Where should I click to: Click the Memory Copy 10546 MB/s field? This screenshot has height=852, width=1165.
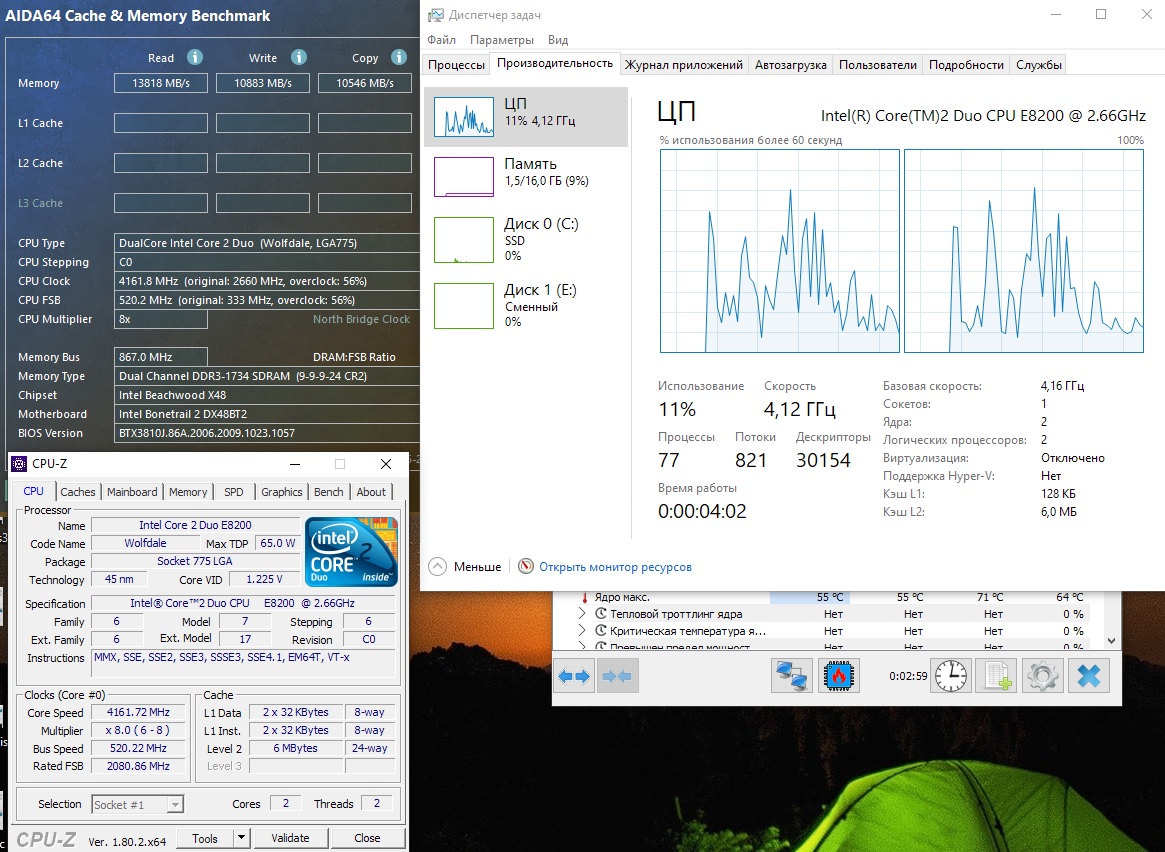click(365, 83)
